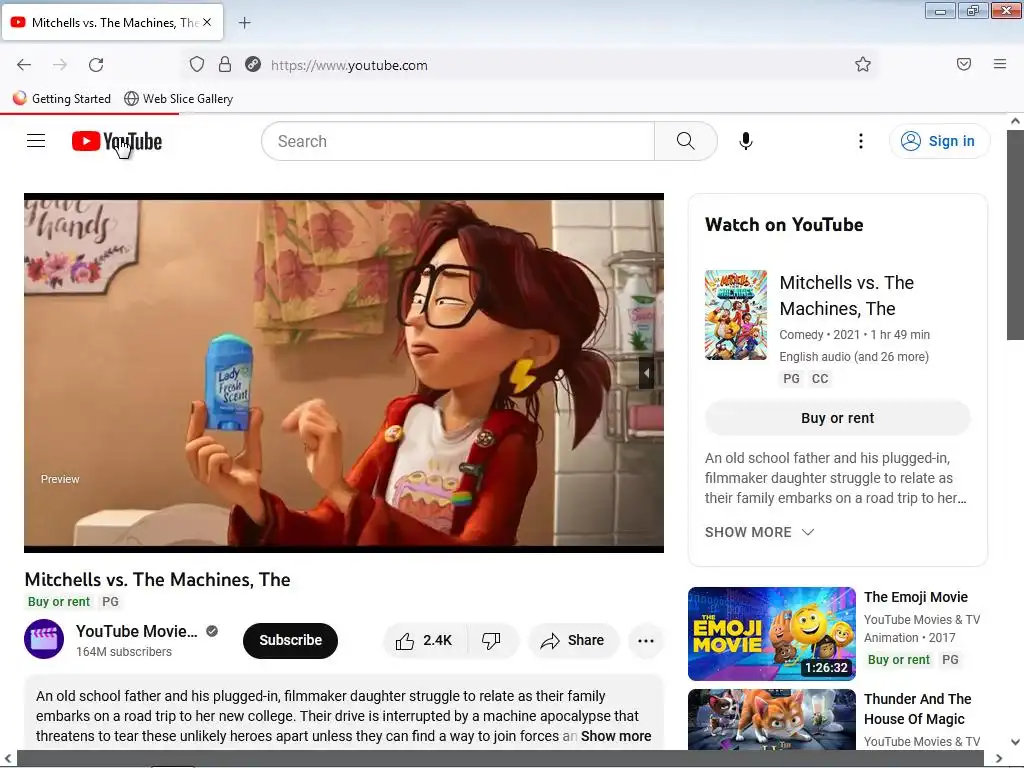Open YouTube Movies channel name link
1024x768 pixels.
click(136, 632)
